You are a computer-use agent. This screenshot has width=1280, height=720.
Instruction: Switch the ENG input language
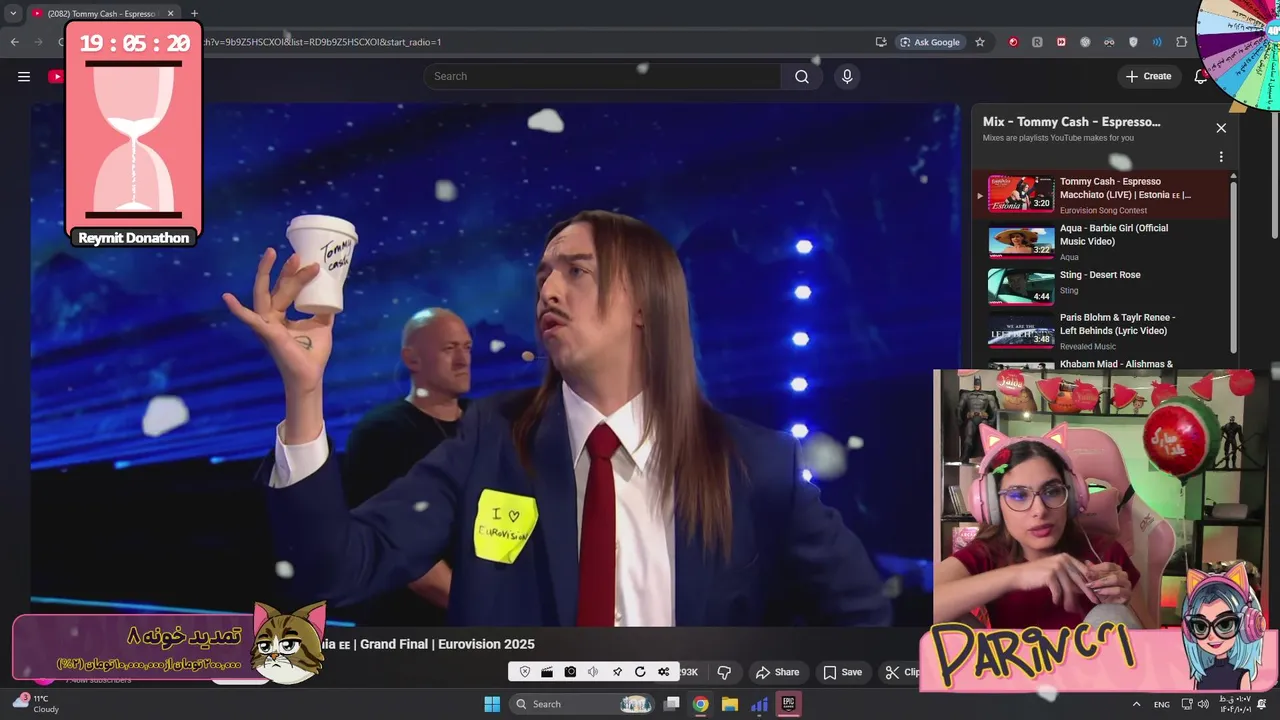1162,704
